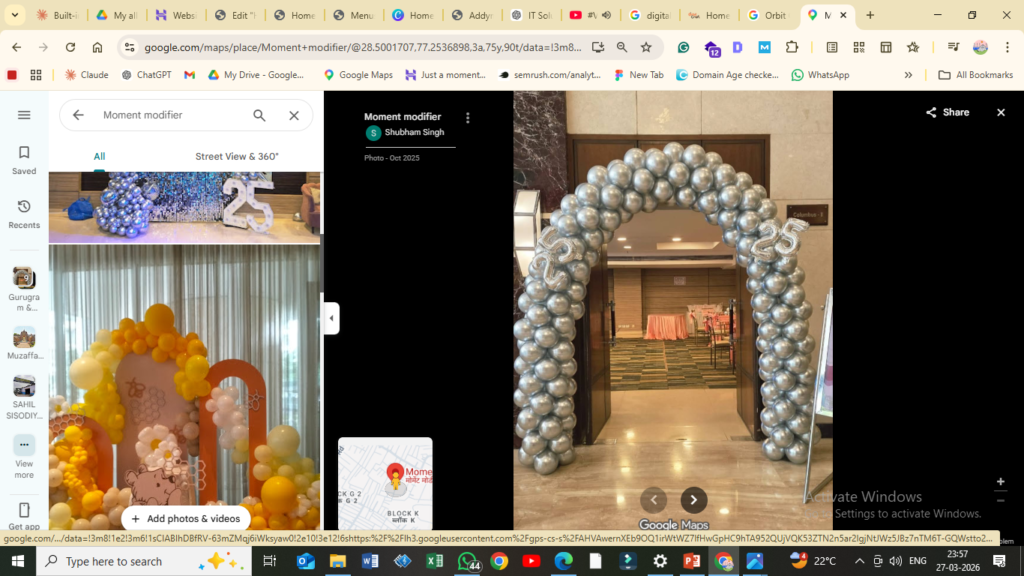Go back using search box arrow
The width and height of the screenshot is (1024, 576).
78,115
